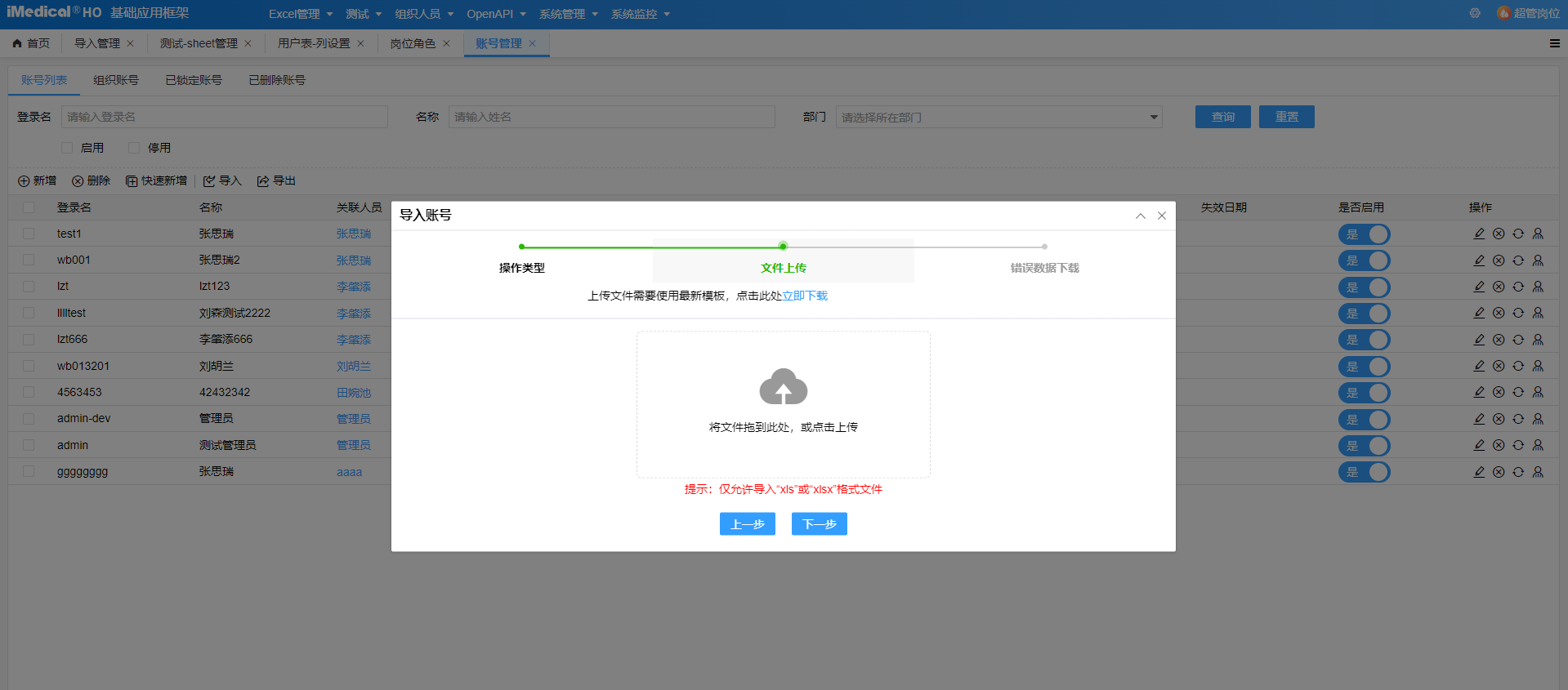The height and width of the screenshot is (690, 1568).
Task: Click the 操作类型 step in progress bar
Action: (522, 268)
